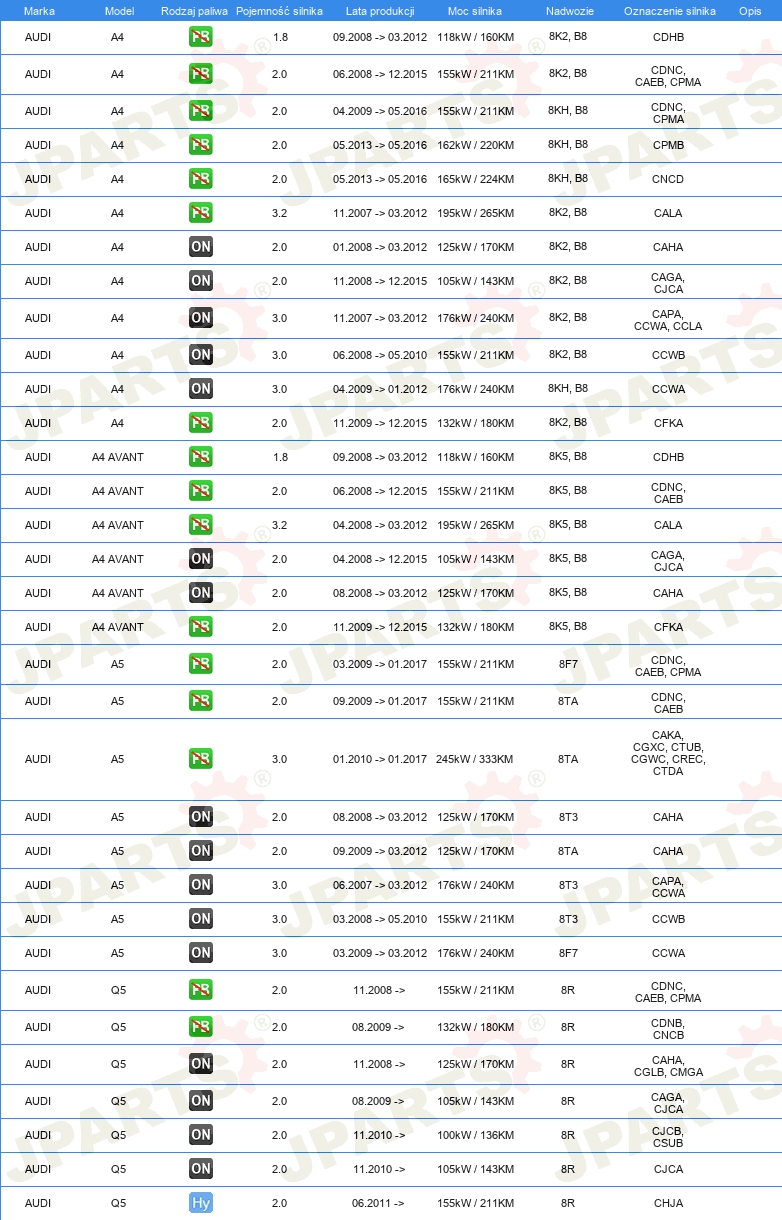The height and width of the screenshot is (1220, 782).
Task: Click the petrol icon for A4 AVANT CALA
Action: [x=201, y=525]
